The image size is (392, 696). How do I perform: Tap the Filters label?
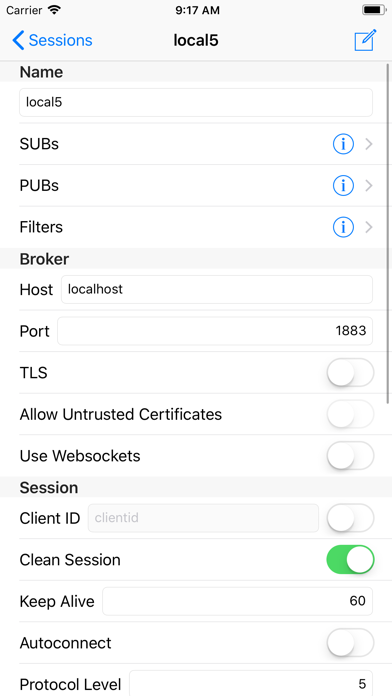(41, 227)
